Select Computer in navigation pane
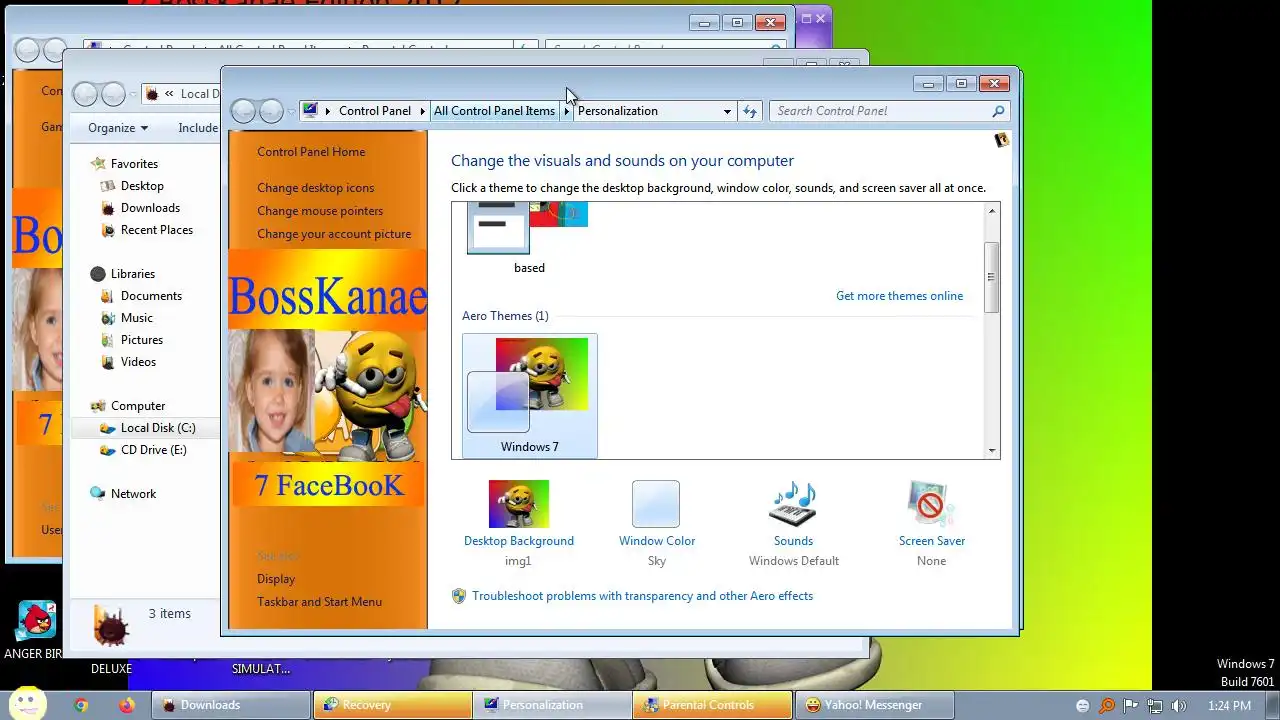 point(138,406)
